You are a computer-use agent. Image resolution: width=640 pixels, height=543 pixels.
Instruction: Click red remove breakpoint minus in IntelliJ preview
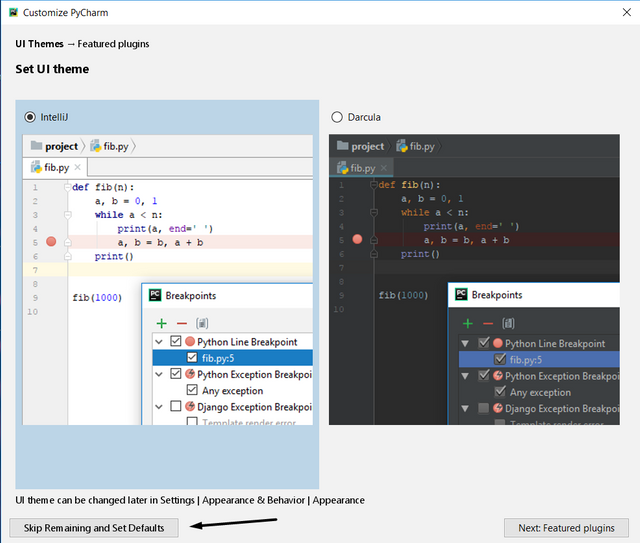(182, 323)
